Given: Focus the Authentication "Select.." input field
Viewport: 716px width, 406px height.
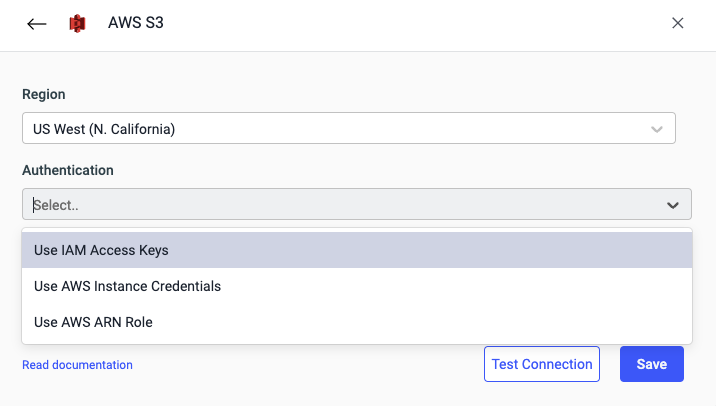Looking at the screenshot, I should 340,205.
